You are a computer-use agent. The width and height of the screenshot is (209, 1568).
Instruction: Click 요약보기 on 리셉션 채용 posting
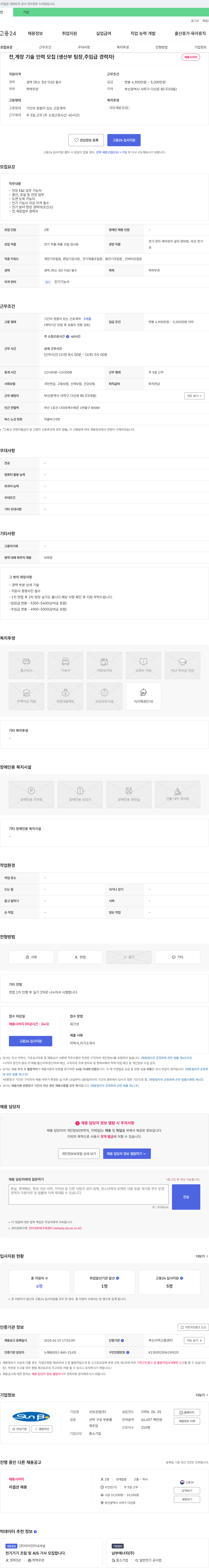[x=187, y=1491]
